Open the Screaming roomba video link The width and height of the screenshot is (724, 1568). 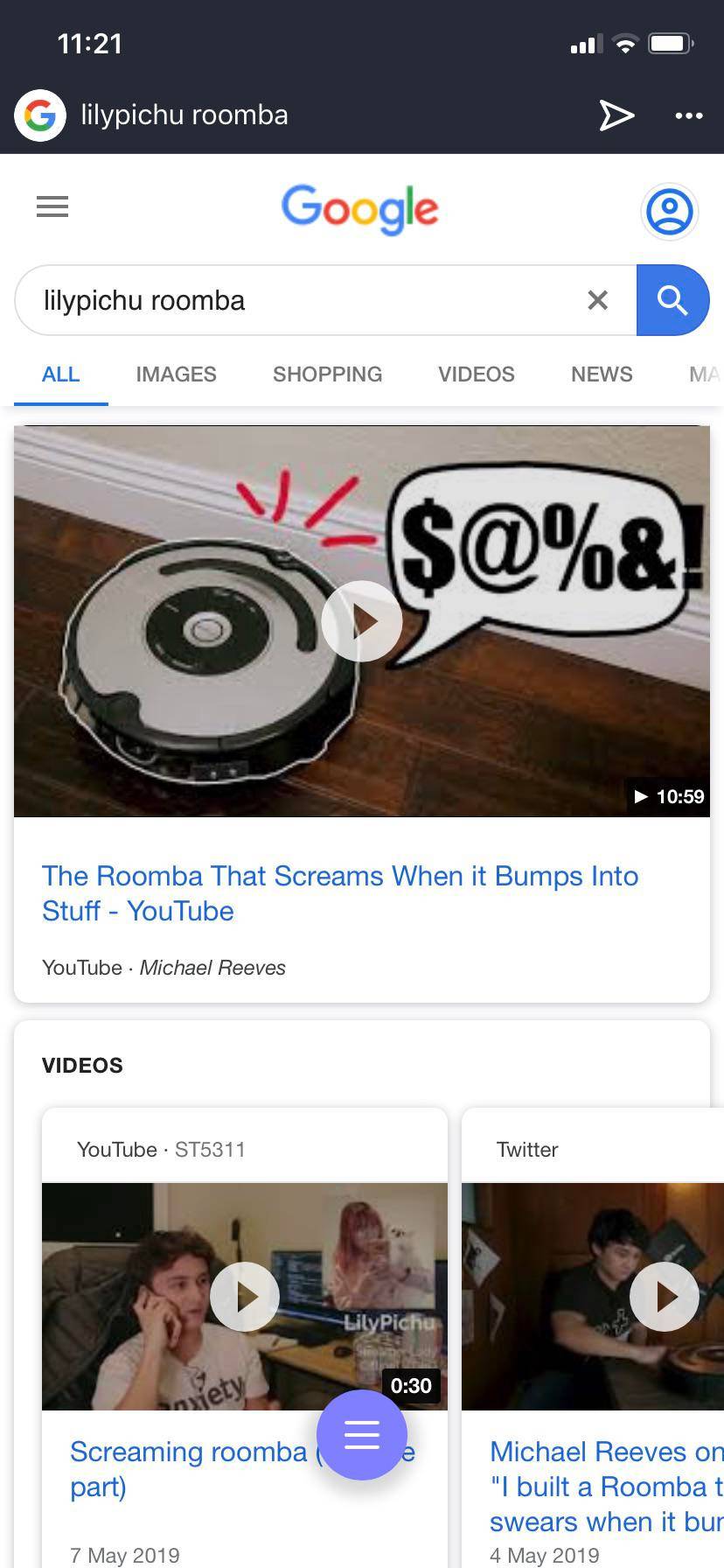(x=242, y=1469)
